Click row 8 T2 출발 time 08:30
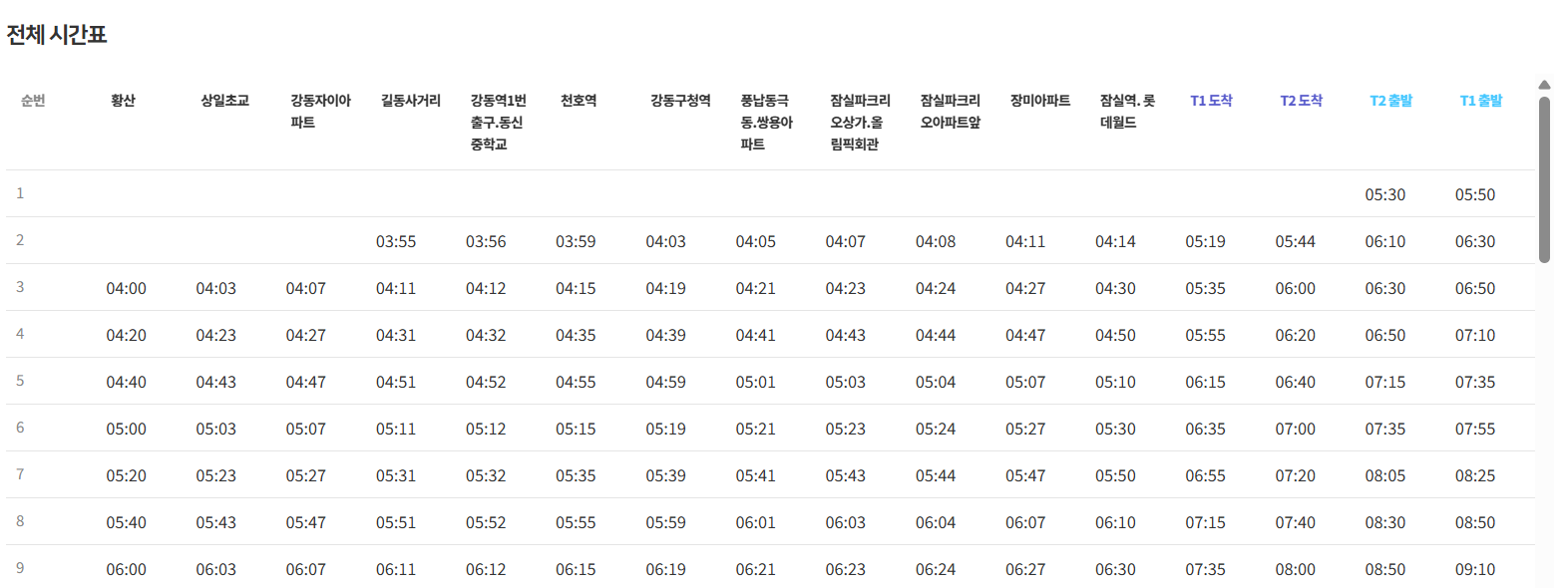This screenshot has height=588, width=1568. [1384, 523]
